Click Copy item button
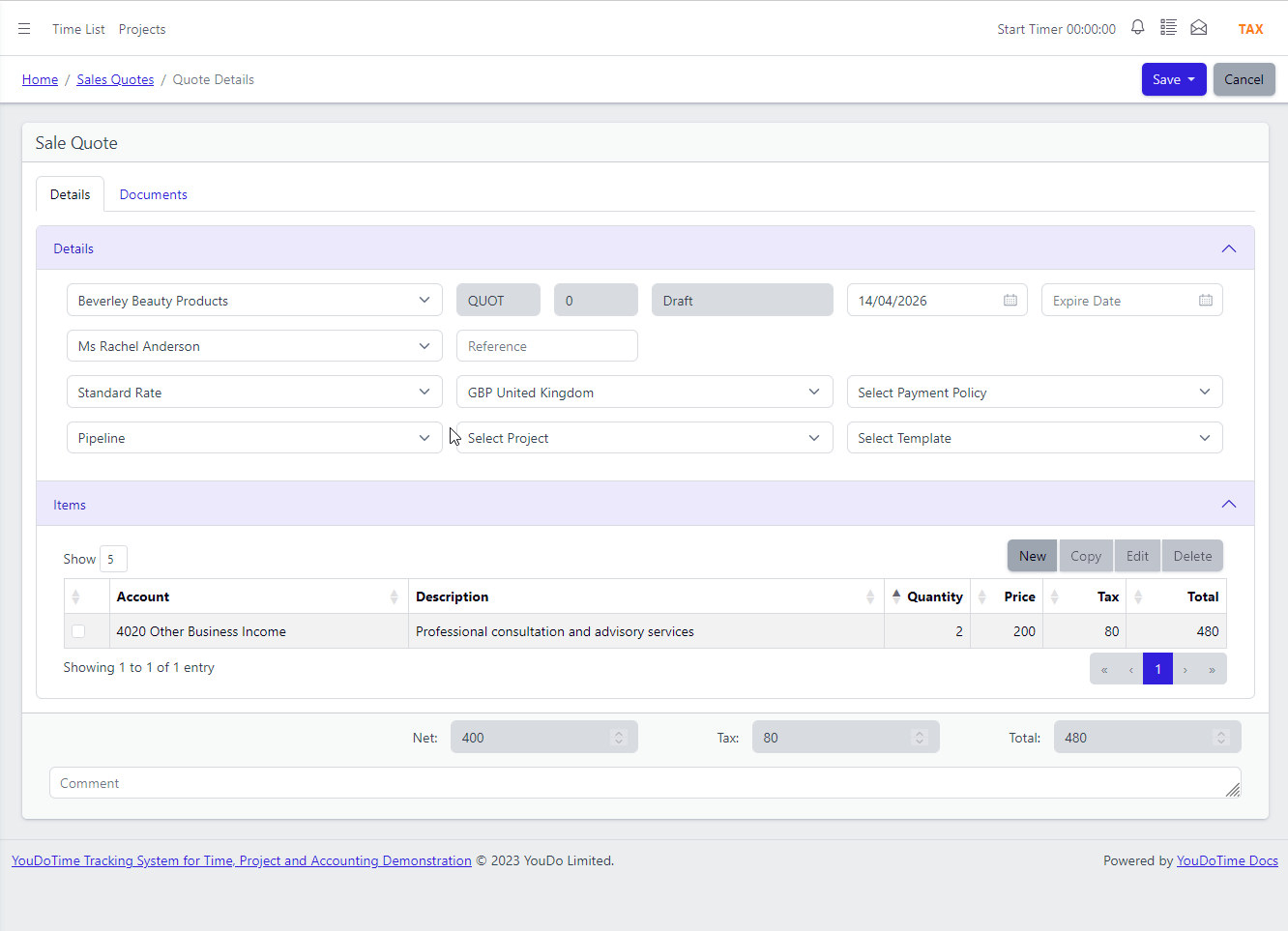This screenshot has height=931, width=1288. (1086, 556)
